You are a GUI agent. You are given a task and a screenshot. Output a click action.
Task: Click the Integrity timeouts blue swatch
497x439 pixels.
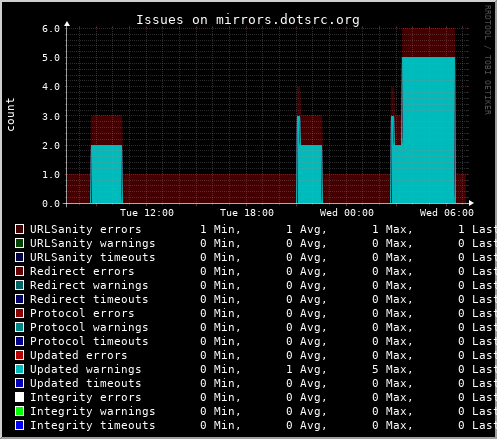[20, 425]
